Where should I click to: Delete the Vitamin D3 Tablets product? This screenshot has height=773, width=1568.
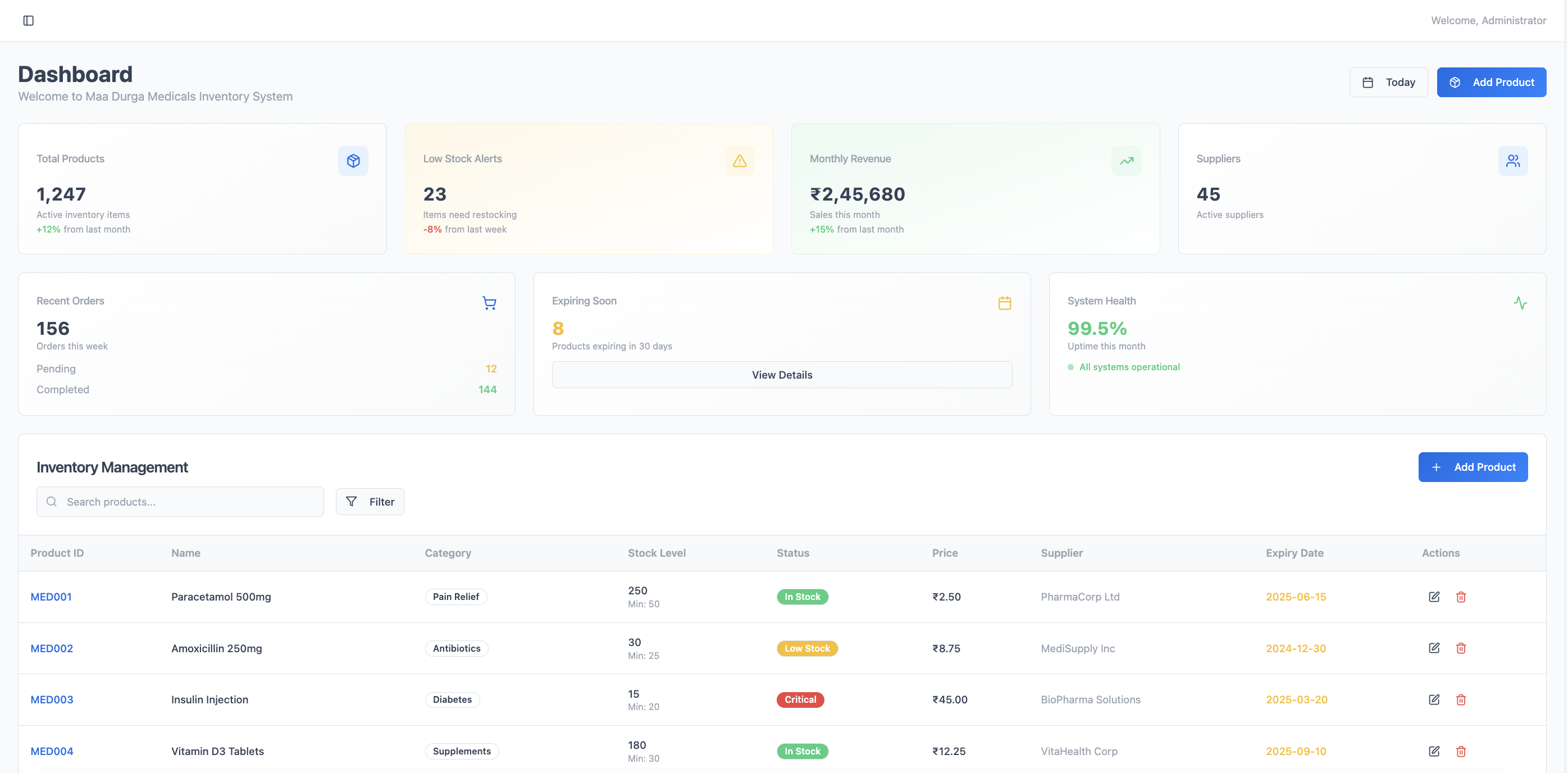click(1461, 751)
